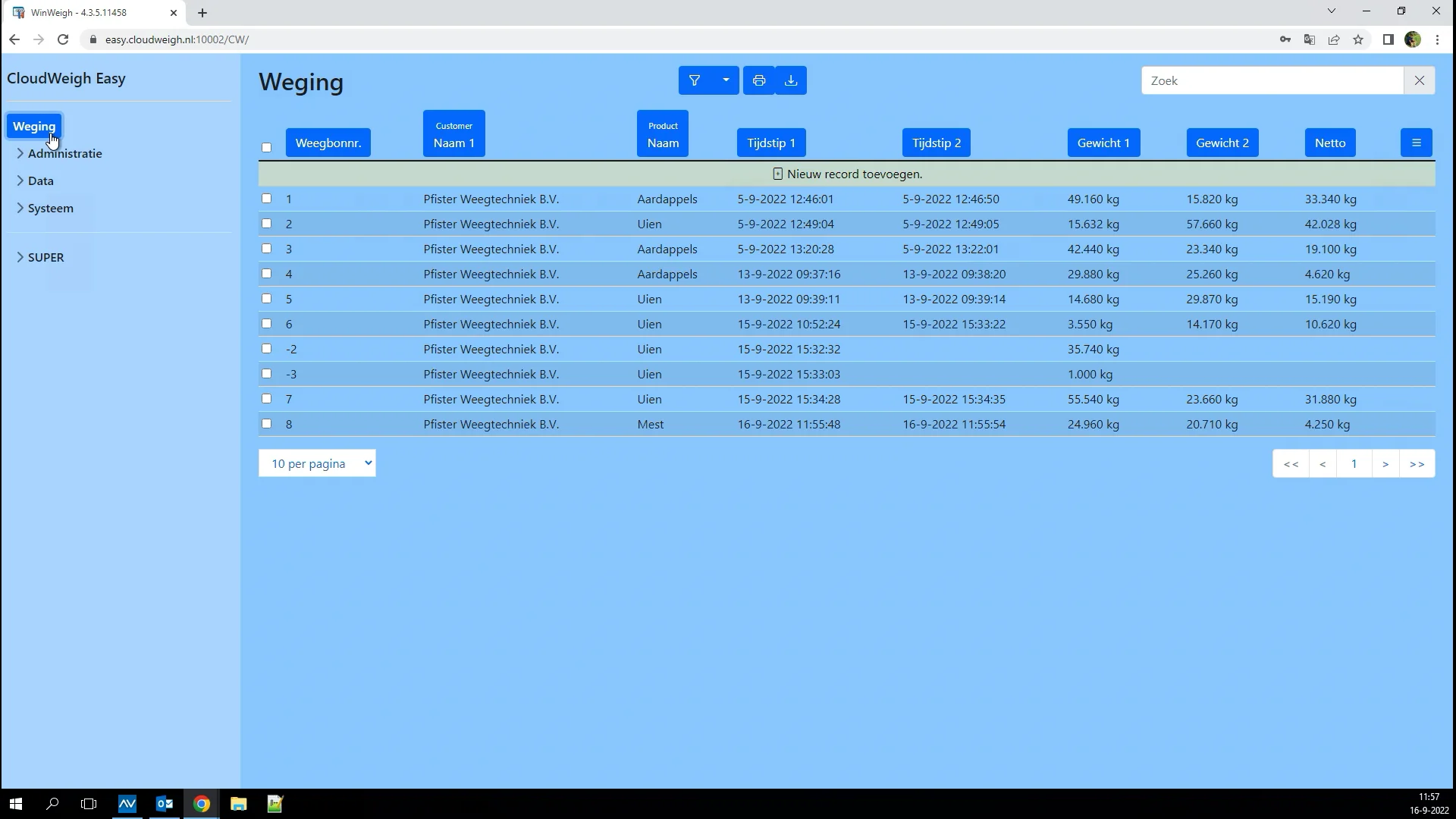Toggle the select-all header checkbox
Viewport: 1456px width, 819px height.
click(266, 148)
